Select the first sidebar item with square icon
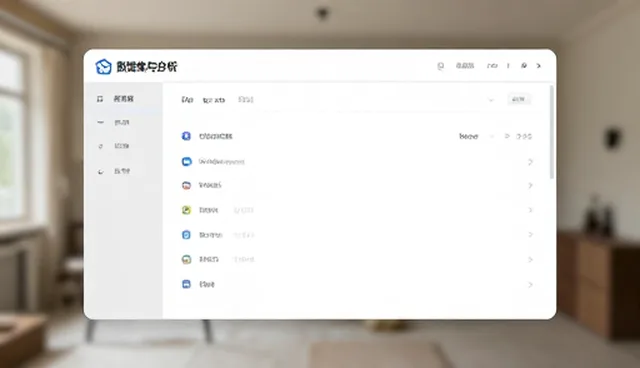Viewport: 640px width, 368px height. (x=122, y=99)
